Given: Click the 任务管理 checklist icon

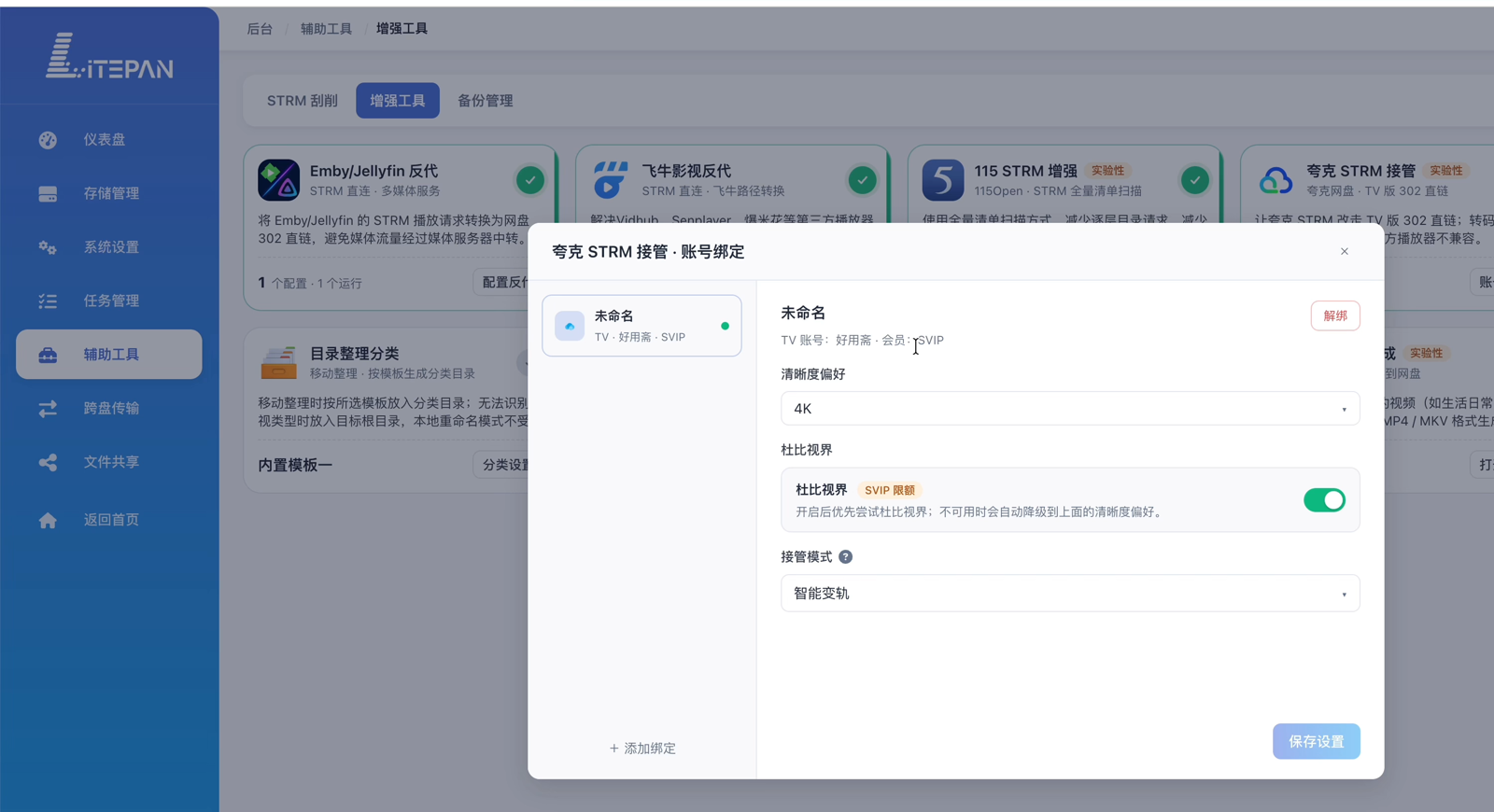Looking at the screenshot, I should point(48,301).
